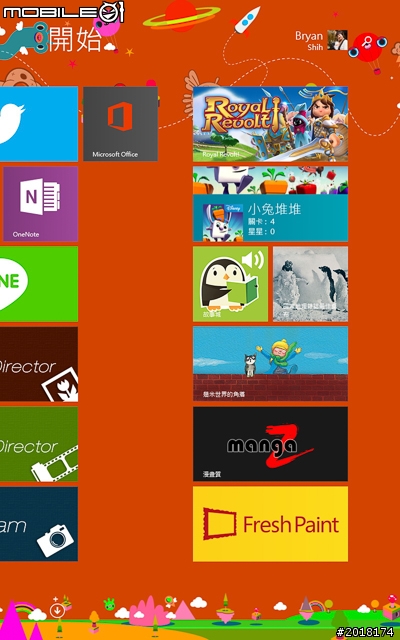The image size is (400, 640).
Task: Start the Royal Revolt! game tile
Action: click(270, 124)
